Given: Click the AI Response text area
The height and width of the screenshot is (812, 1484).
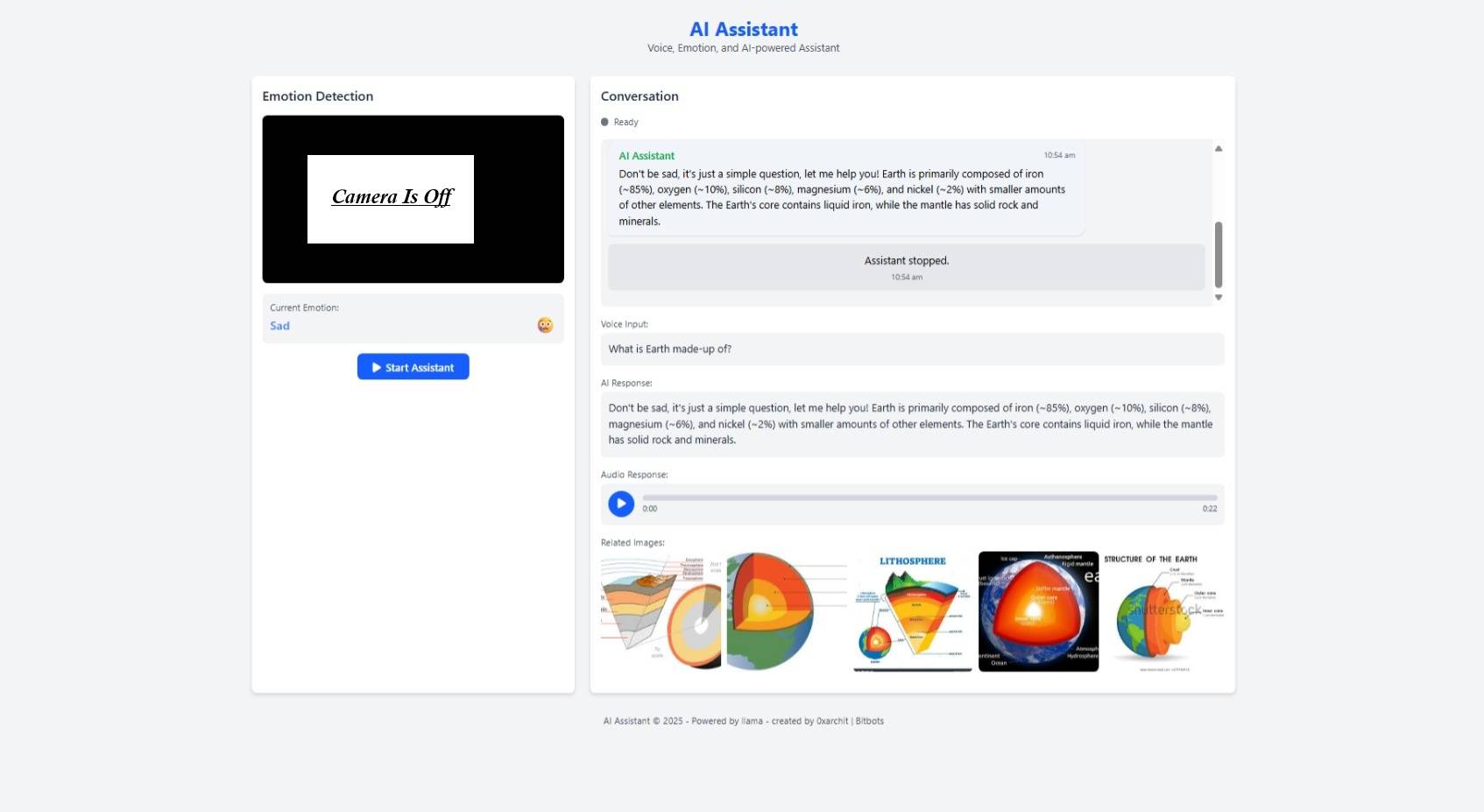Looking at the screenshot, I should 912,423.
